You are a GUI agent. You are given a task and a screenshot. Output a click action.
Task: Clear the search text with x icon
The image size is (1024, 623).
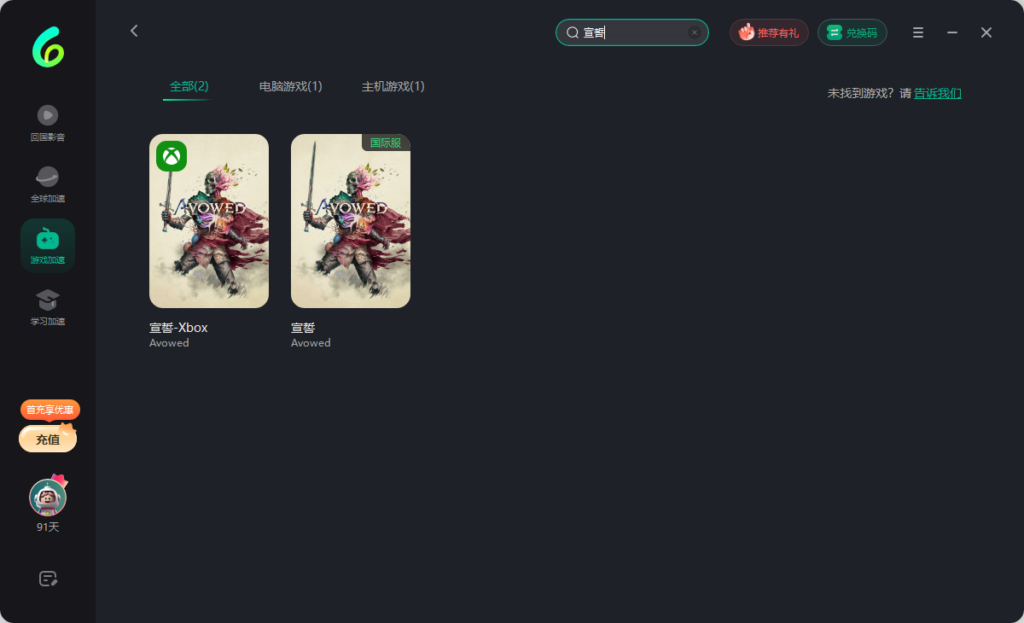694,33
